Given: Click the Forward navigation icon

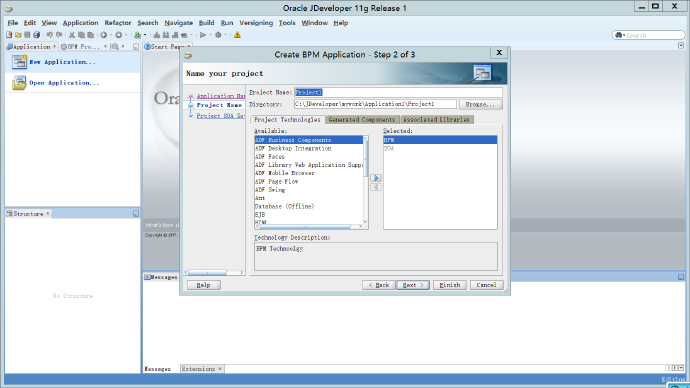Looking at the screenshot, I should click(x=118, y=35).
